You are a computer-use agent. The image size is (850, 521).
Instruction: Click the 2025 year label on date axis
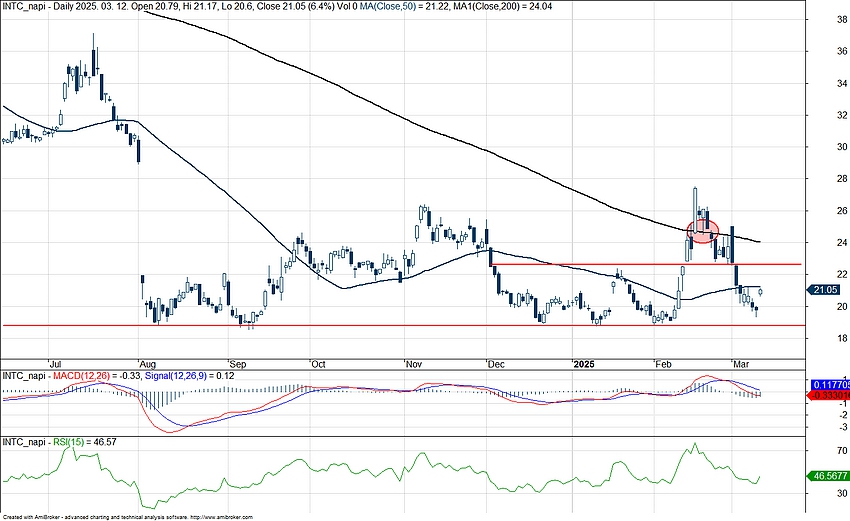coord(584,364)
